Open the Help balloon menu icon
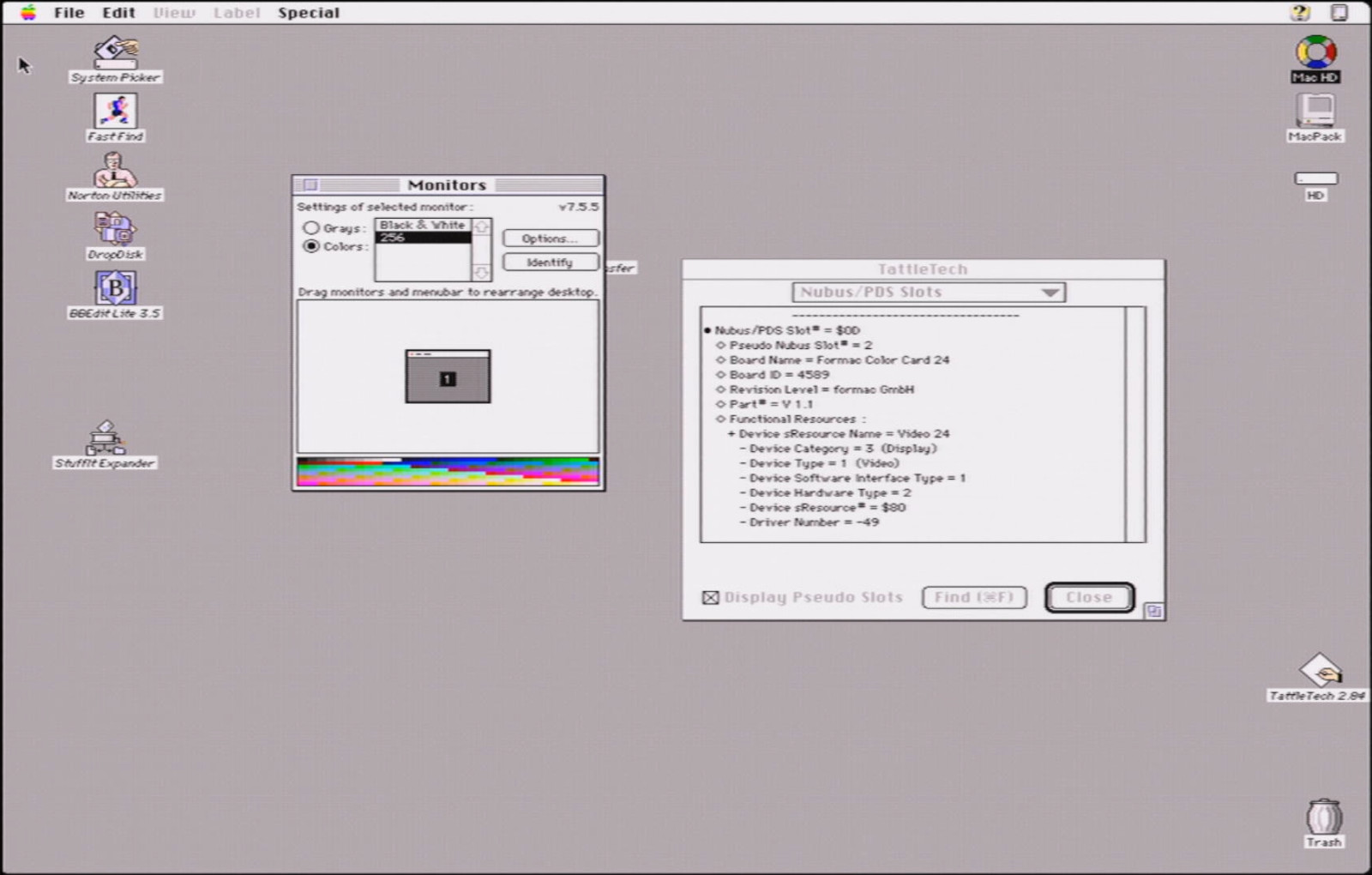This screenshot has height=875, width=1372. (1300, 12)
